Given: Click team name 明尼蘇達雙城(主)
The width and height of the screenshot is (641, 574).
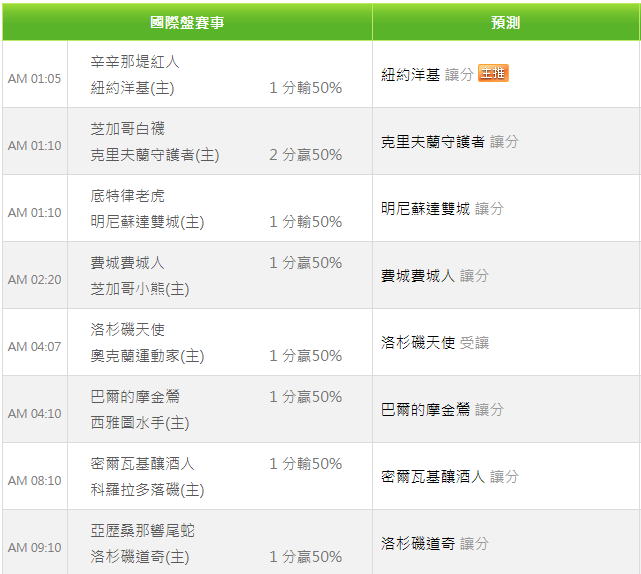Looking at the screenshot, I should [x=148, y=222].
